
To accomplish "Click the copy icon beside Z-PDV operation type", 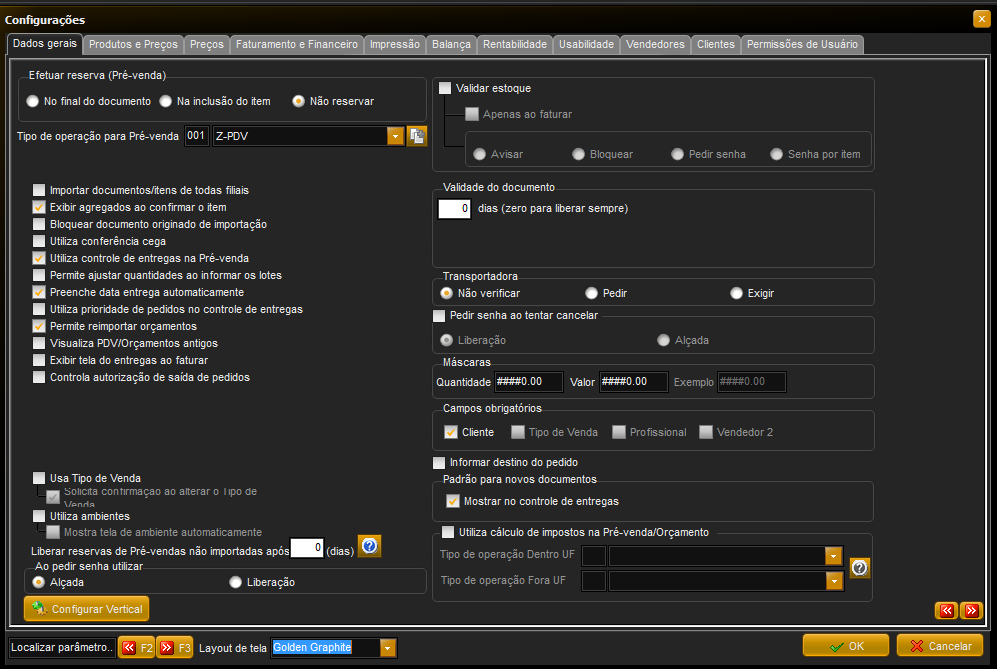I will click(417, 136).
